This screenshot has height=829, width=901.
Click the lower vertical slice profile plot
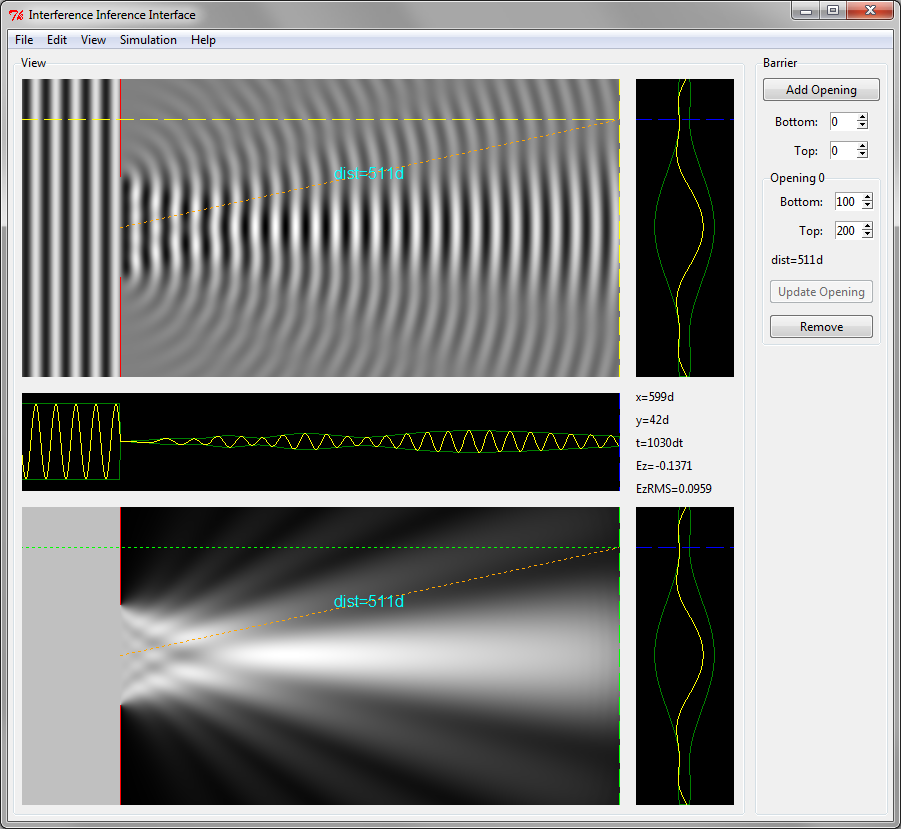click(x=685, y=656)
